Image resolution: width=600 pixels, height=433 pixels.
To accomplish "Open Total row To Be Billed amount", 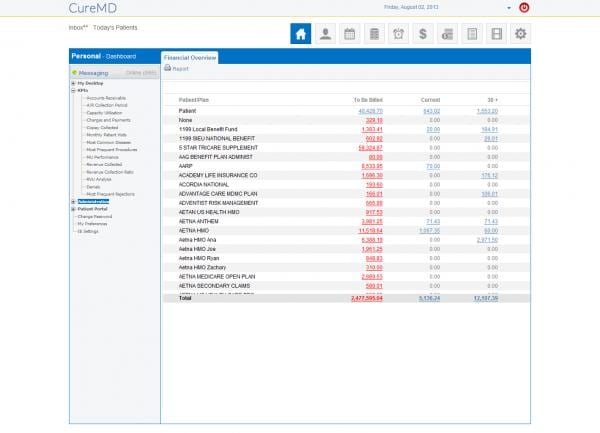I will pyautogui.click(x=367, y=298).
